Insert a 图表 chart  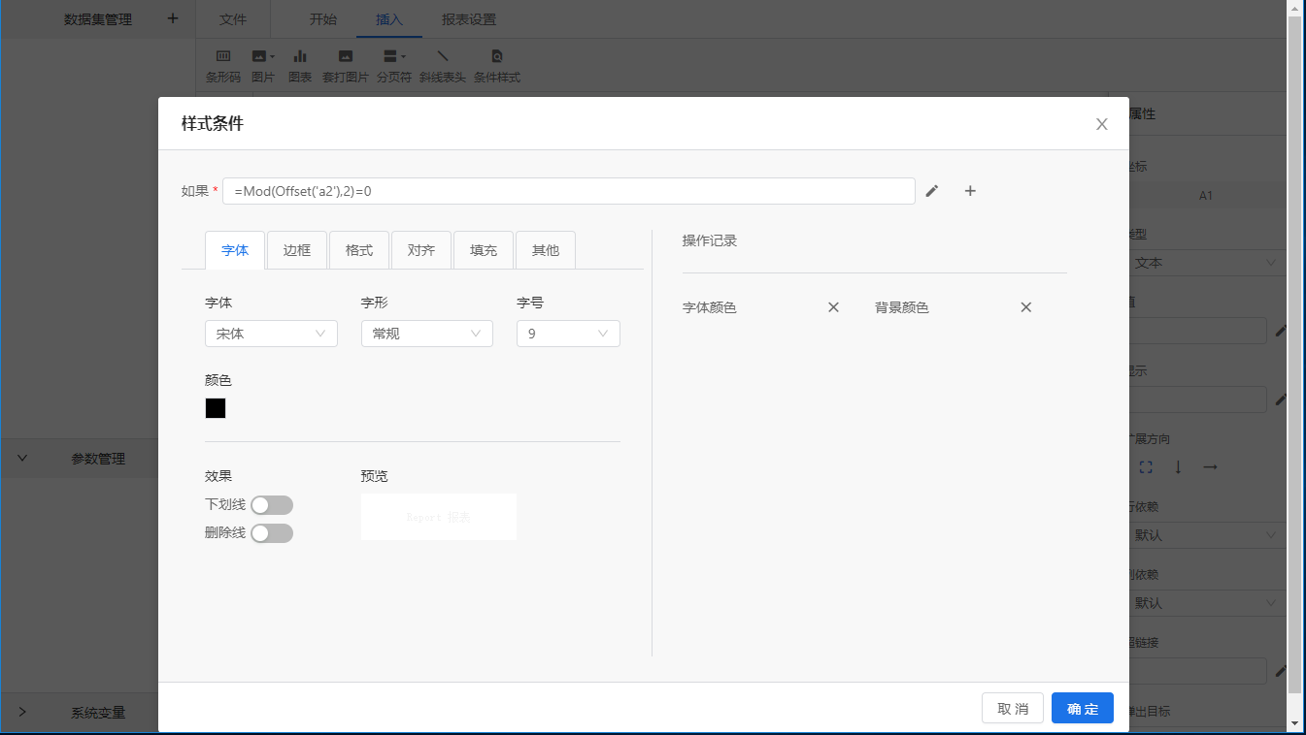coord(300,65)
